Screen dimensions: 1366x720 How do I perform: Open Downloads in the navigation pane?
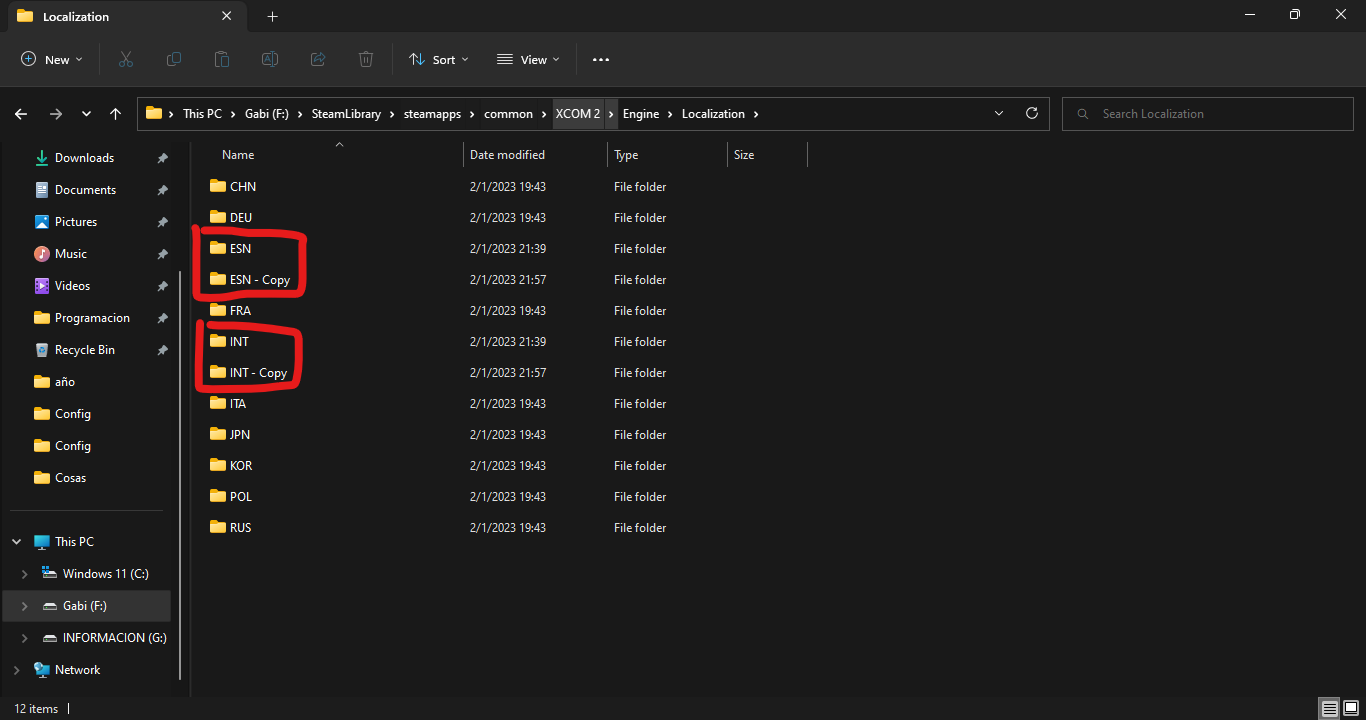pos(84,158)
